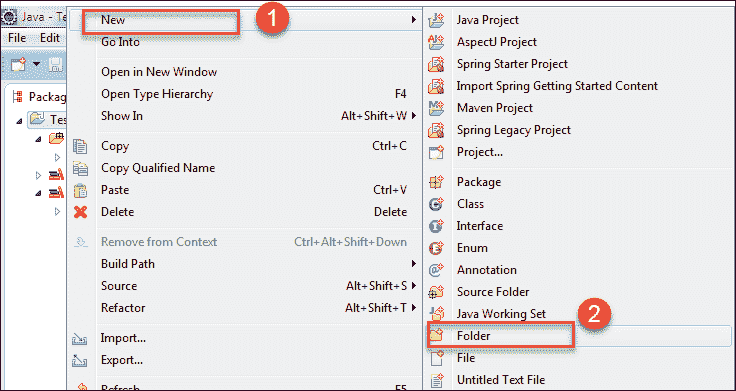The image size is (736, 391).
Task: Click the Annotation @ icon
Action: (x=437, y=270)
